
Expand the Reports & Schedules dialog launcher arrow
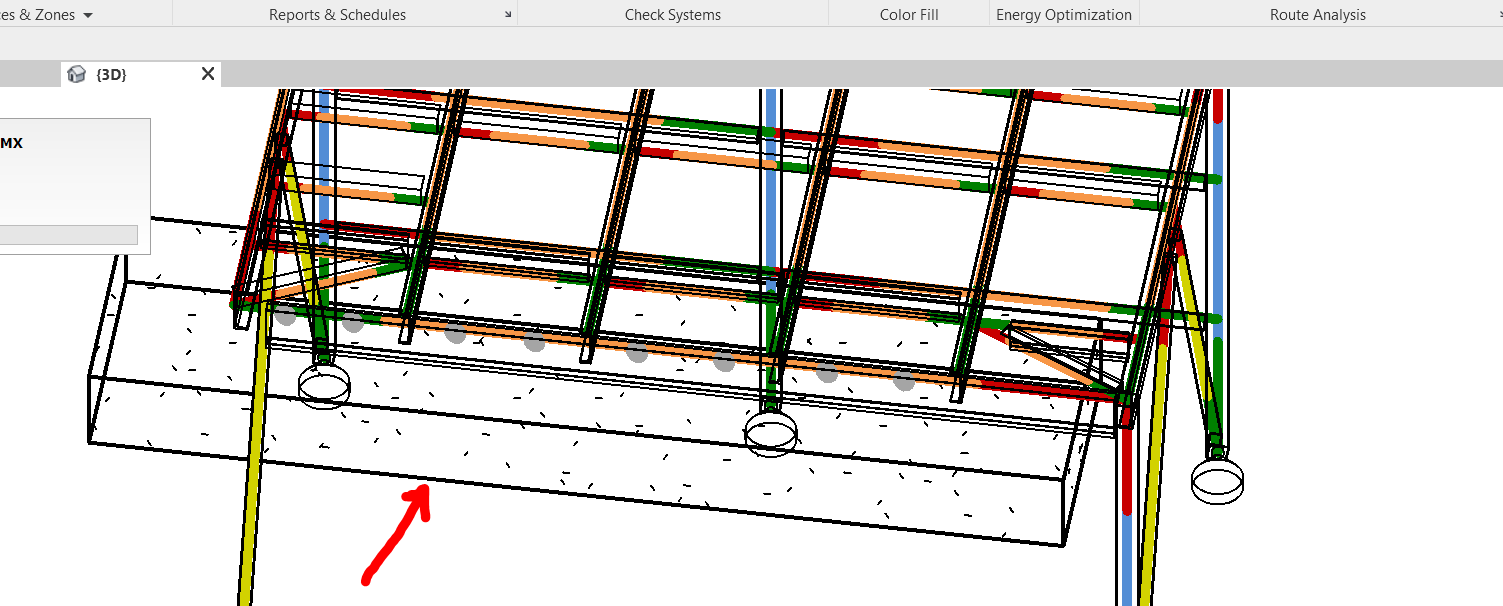point(509,15)
